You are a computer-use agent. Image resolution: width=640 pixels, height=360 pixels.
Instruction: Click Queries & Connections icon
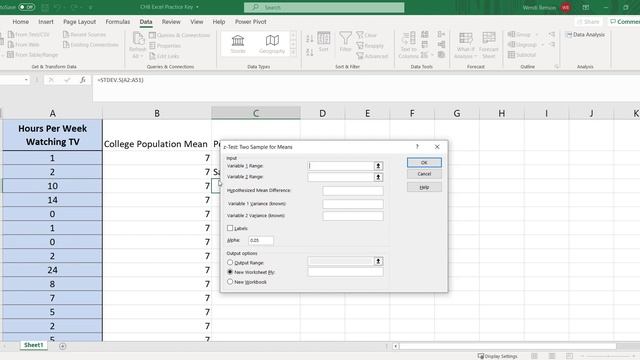coord(152,35)
